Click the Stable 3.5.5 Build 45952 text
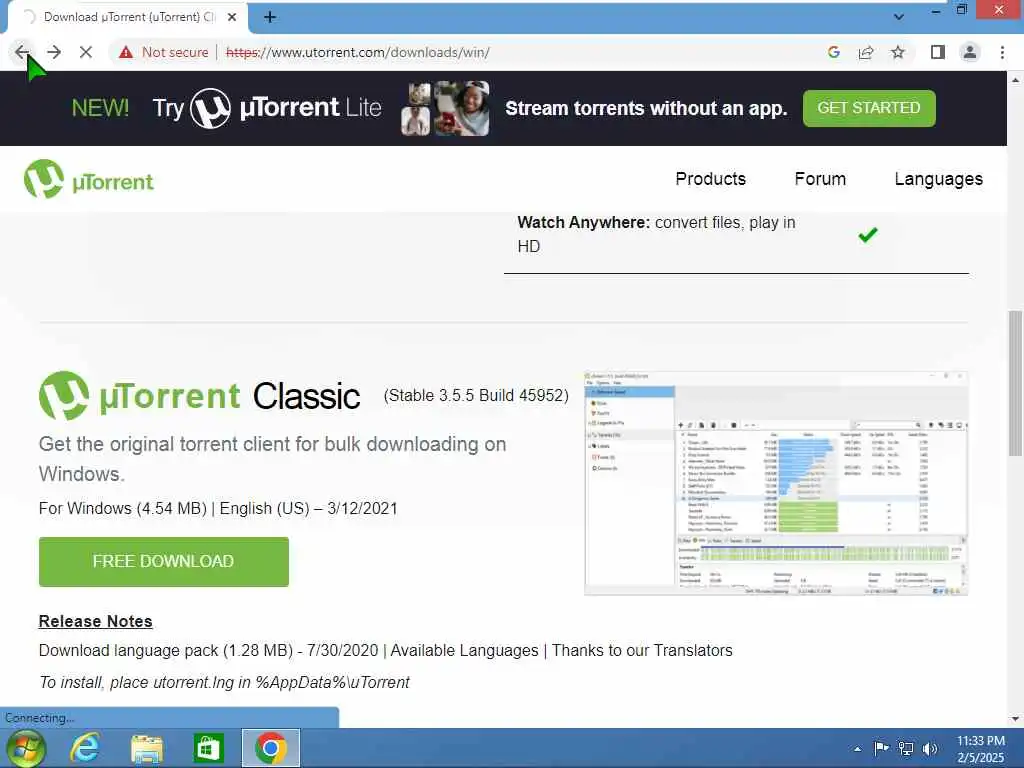Viewport: 1024px width, 768px height. (x=476, y=396)
